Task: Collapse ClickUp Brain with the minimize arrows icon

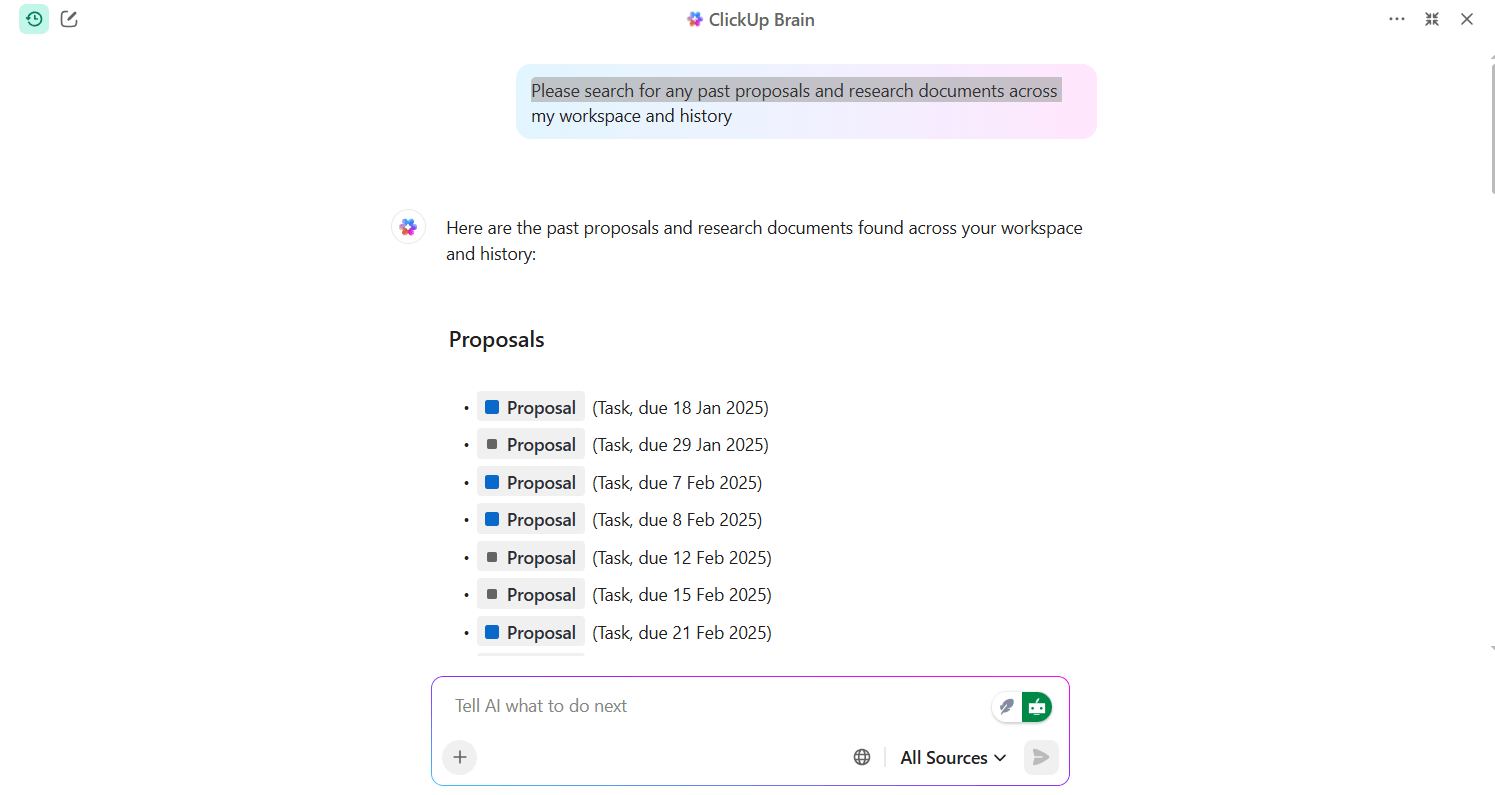Action: [1432, 19]
